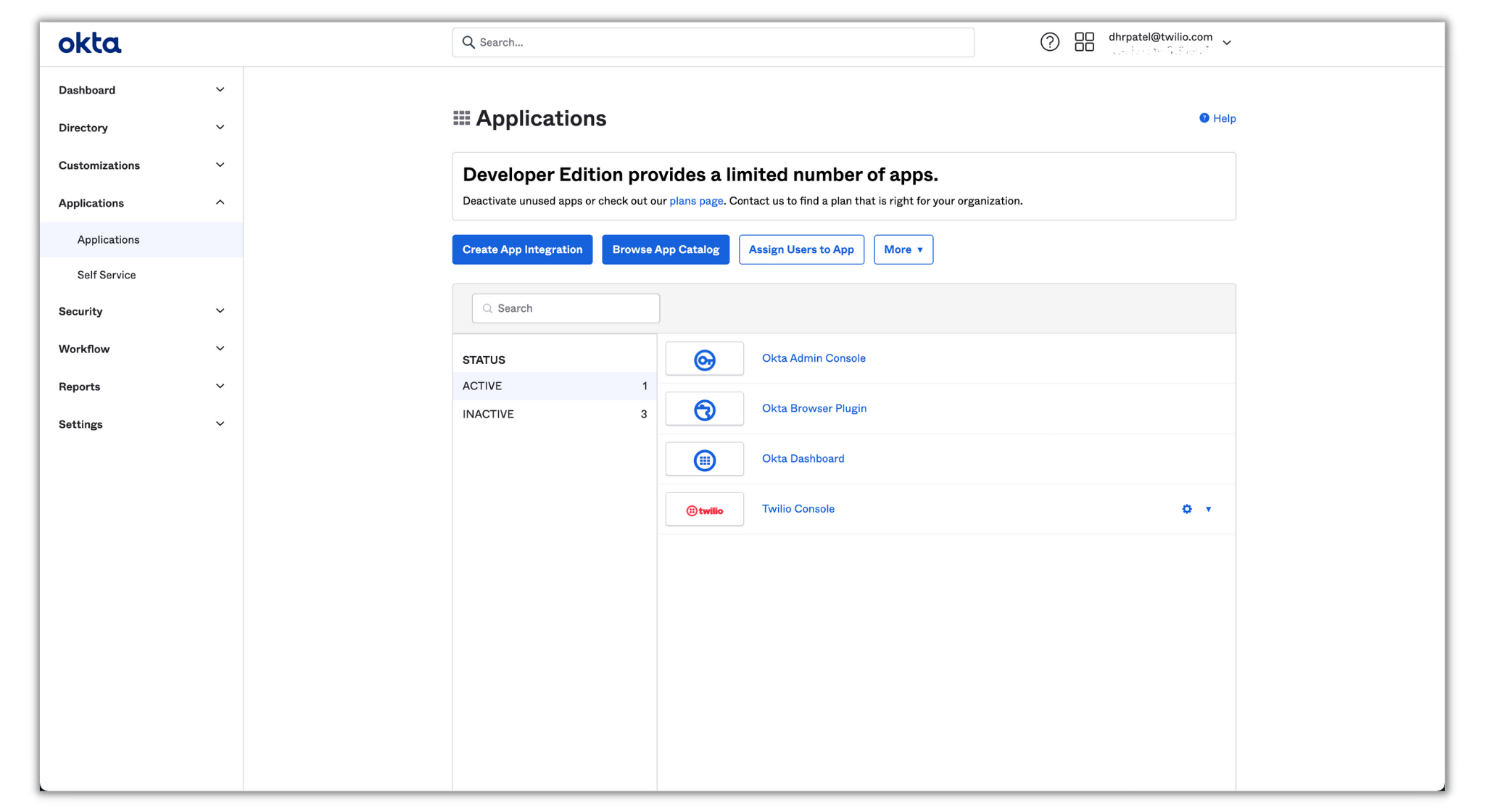Click the Okta Dashboard grid icon
This screenshot has width=1485, height=812.
click(704, 458)
